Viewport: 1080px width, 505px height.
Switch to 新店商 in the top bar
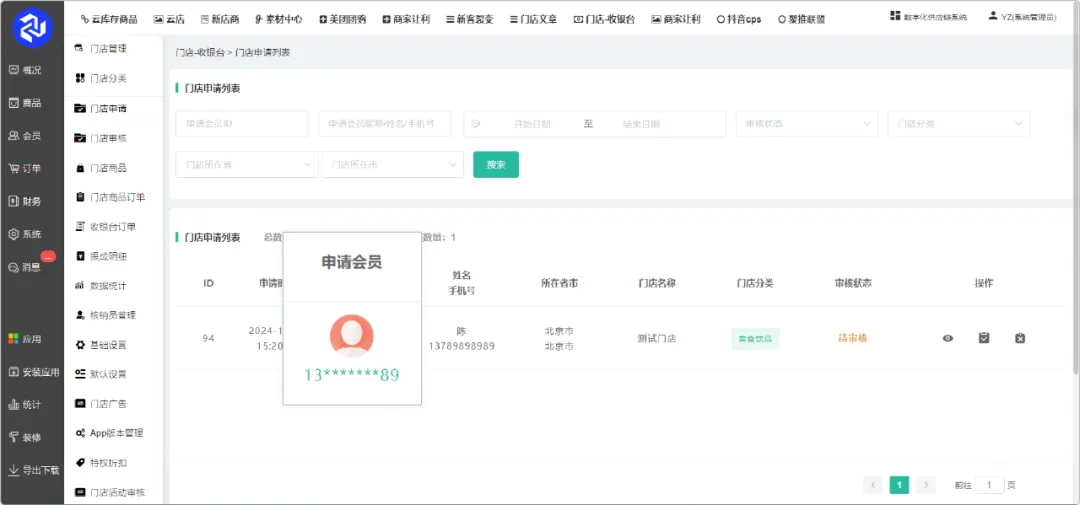pos(220,19)
